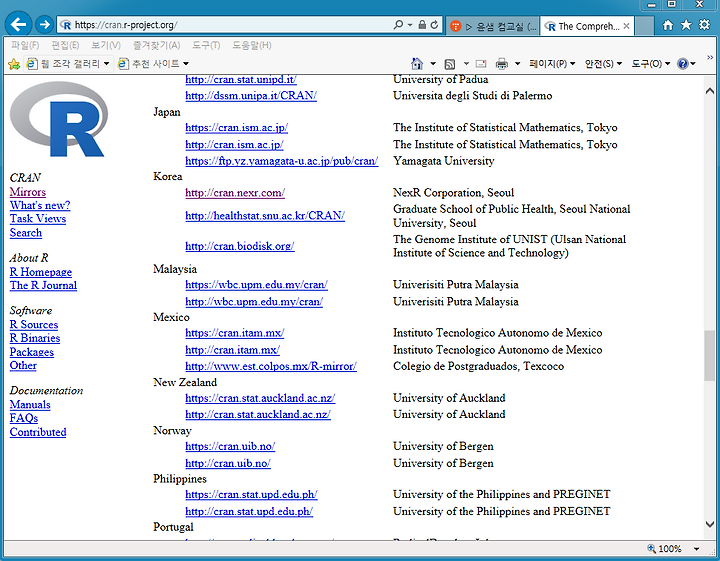
Task: Open the R Binaries link
Action: (35, 338)
